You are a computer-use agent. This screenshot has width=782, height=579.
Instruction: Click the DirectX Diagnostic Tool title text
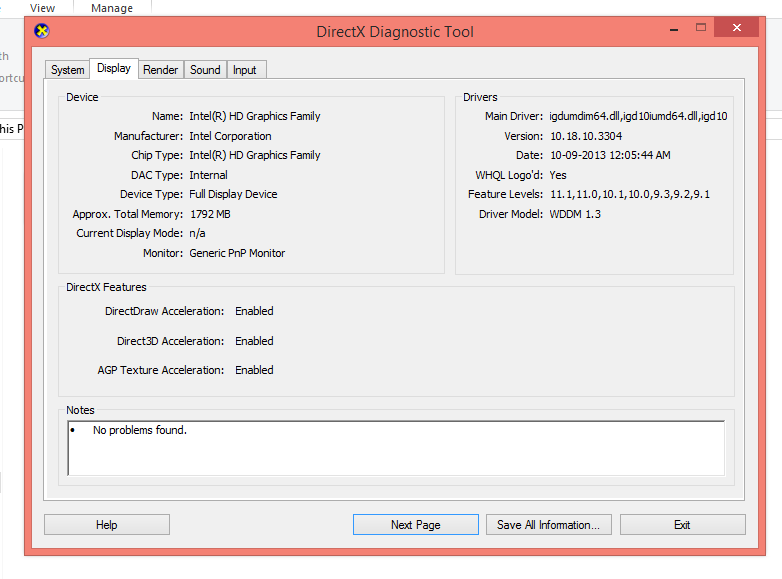395,31
